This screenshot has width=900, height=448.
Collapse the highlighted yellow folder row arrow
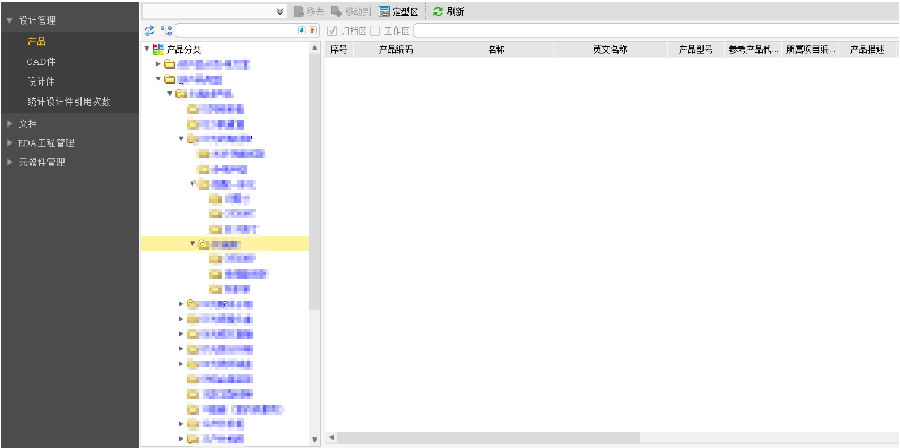click(x=193, y=243)
